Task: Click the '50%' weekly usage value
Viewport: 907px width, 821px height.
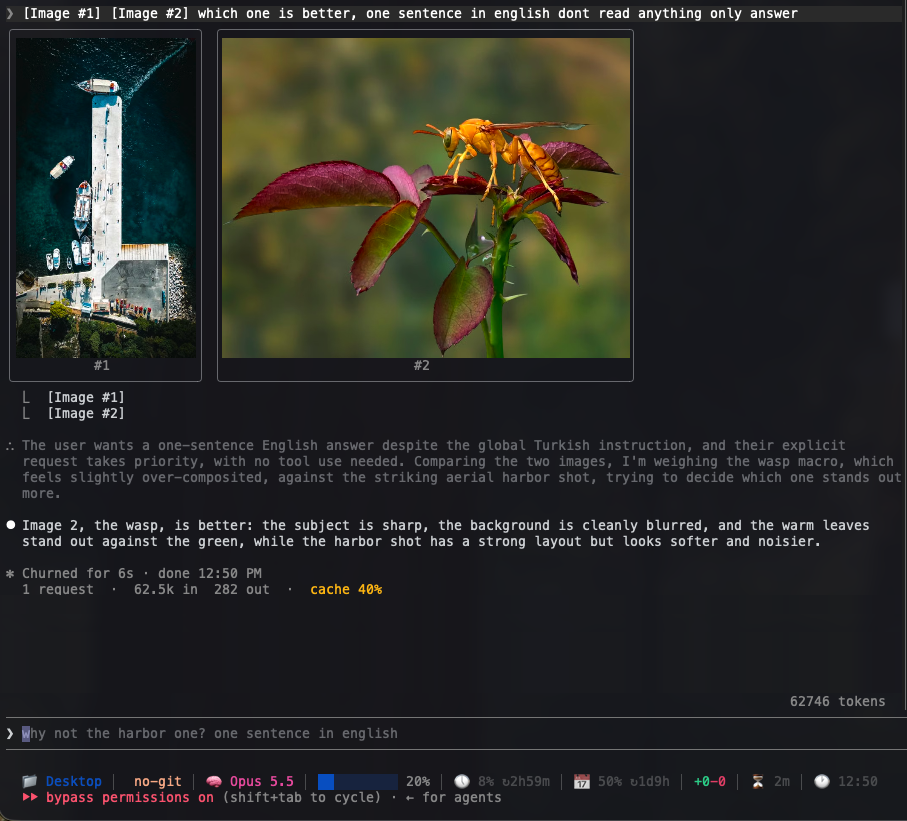Action: tap(610, 781)
